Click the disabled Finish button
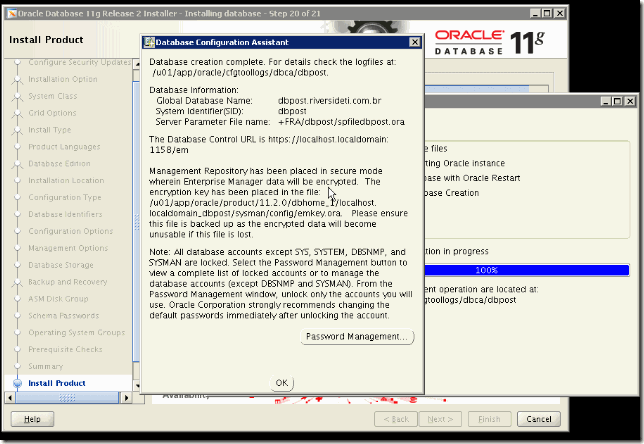The width and height of the screenshot is (644, 444). pos(490,419)
